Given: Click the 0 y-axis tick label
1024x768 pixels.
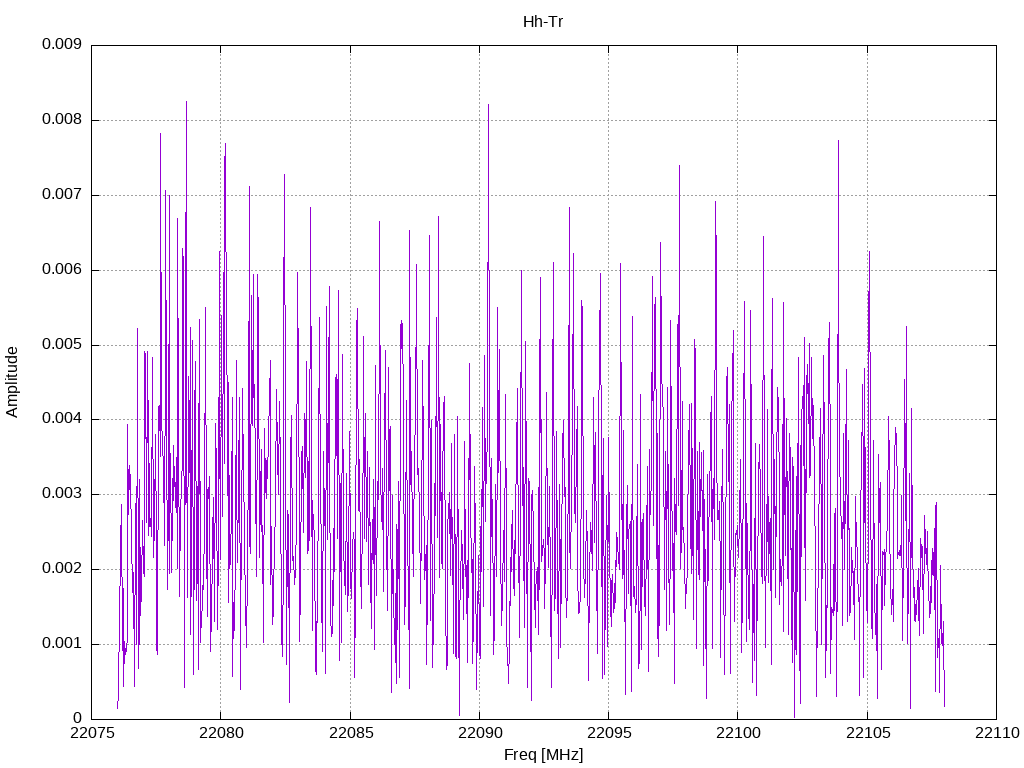Looking at the screenshot, I should [x=78, y=718].
